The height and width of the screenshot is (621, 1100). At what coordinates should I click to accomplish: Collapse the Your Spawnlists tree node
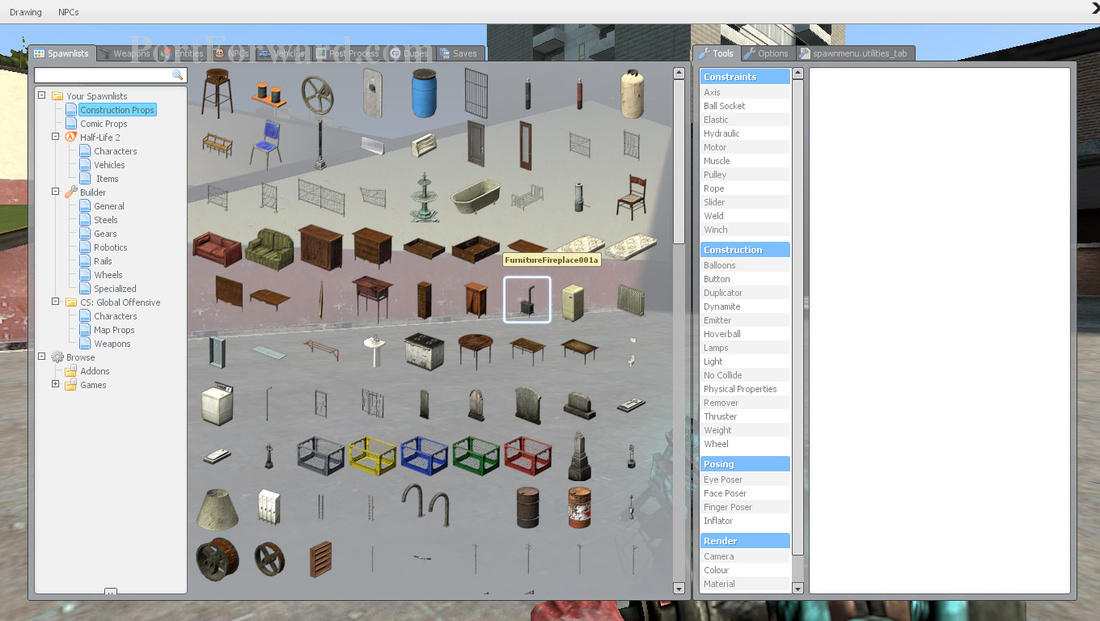tap(41, 95)
